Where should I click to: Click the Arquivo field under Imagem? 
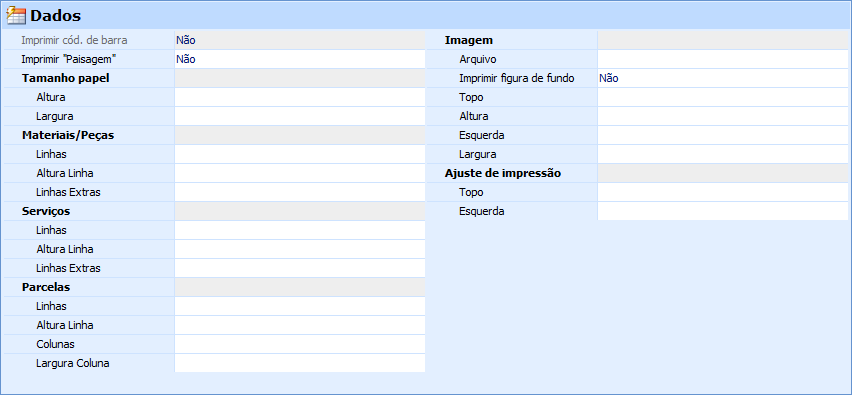pos(722,59)
